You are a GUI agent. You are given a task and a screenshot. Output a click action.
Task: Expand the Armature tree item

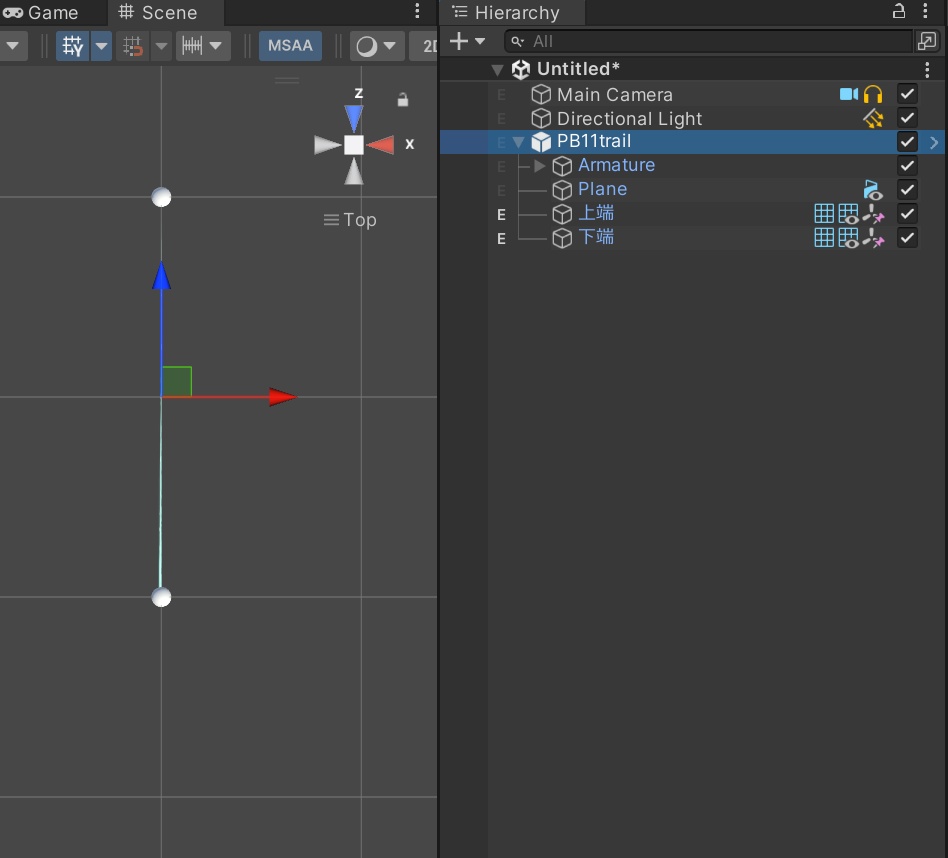[x=538, y=166]
